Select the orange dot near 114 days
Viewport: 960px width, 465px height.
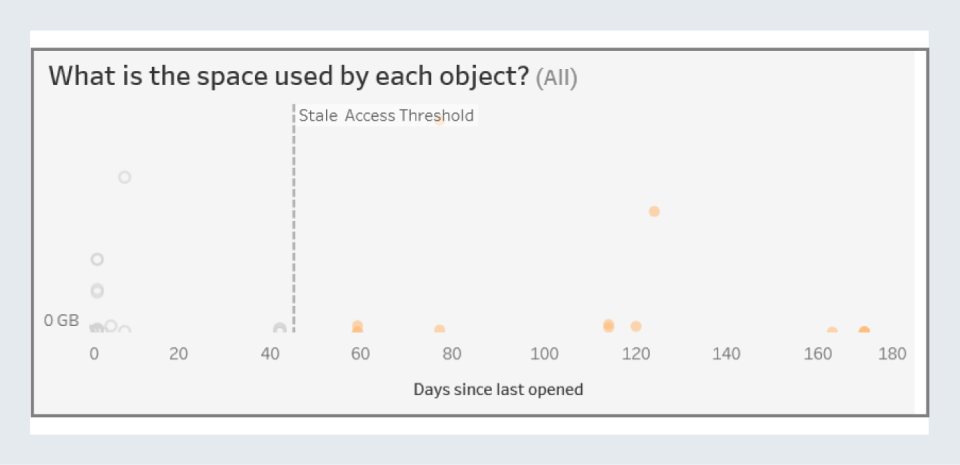point(608,325)
